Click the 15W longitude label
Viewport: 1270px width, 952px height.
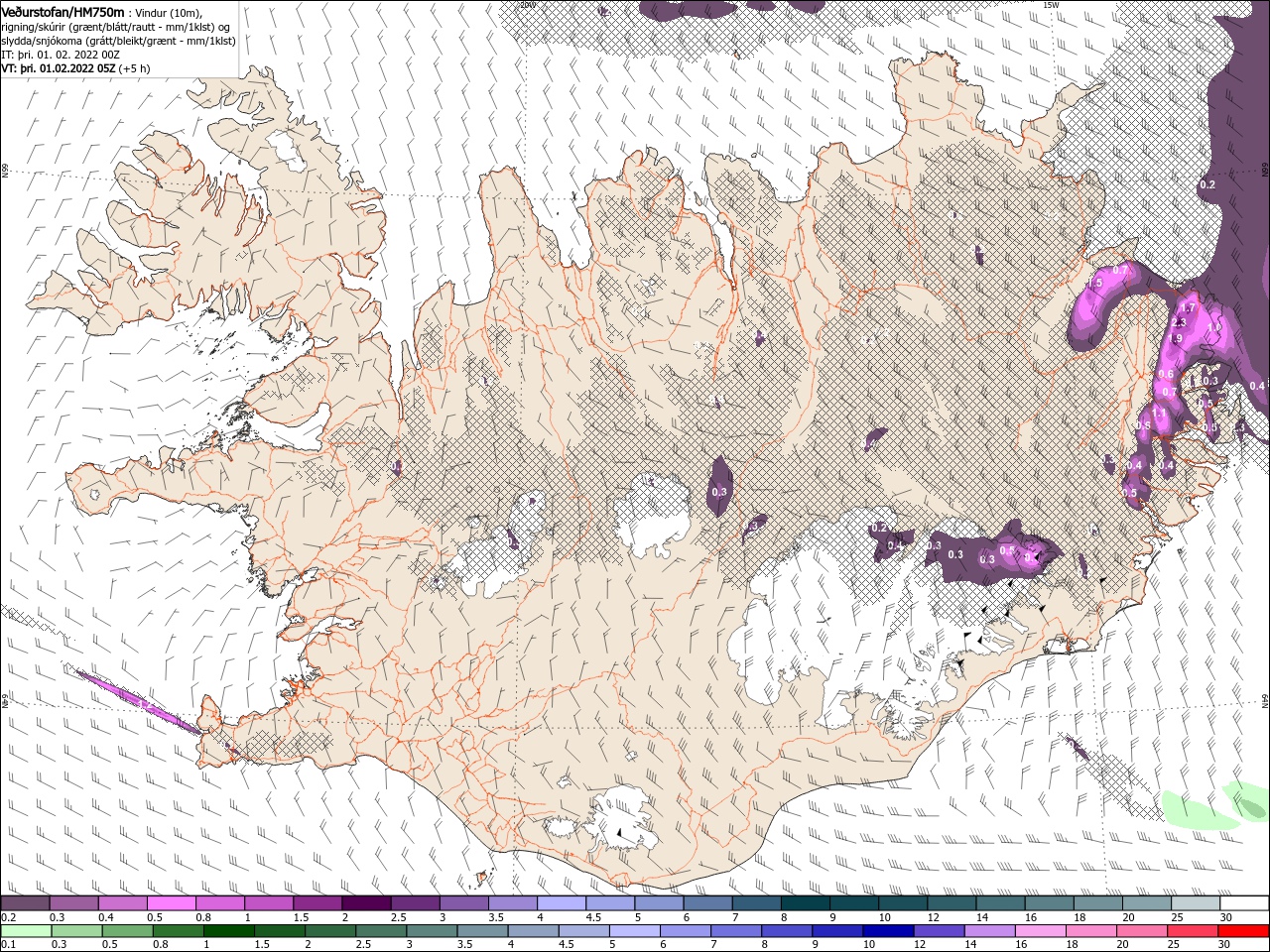click(1050, 5)
